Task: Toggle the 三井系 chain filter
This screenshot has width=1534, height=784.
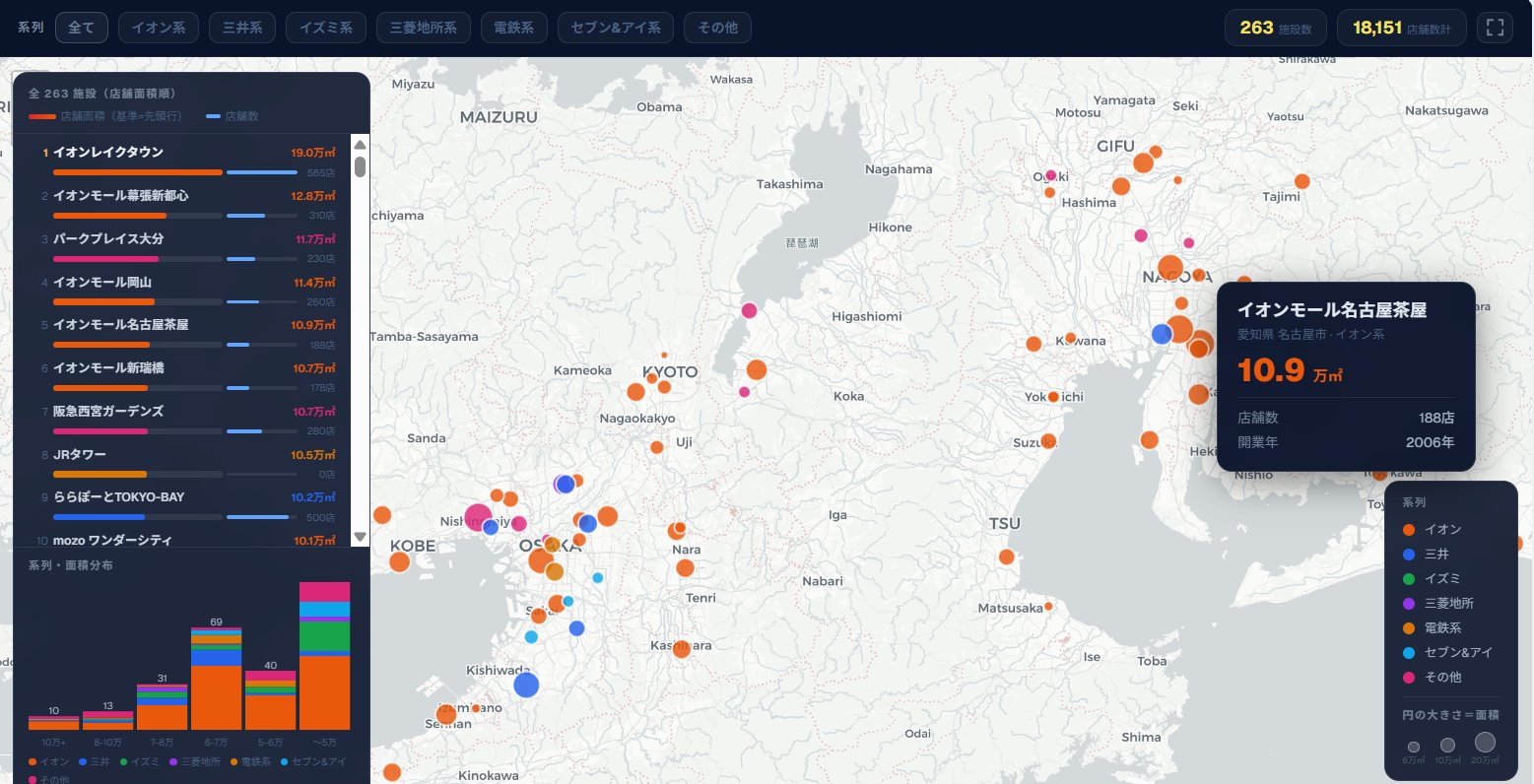Action: (x=242, y=28)
